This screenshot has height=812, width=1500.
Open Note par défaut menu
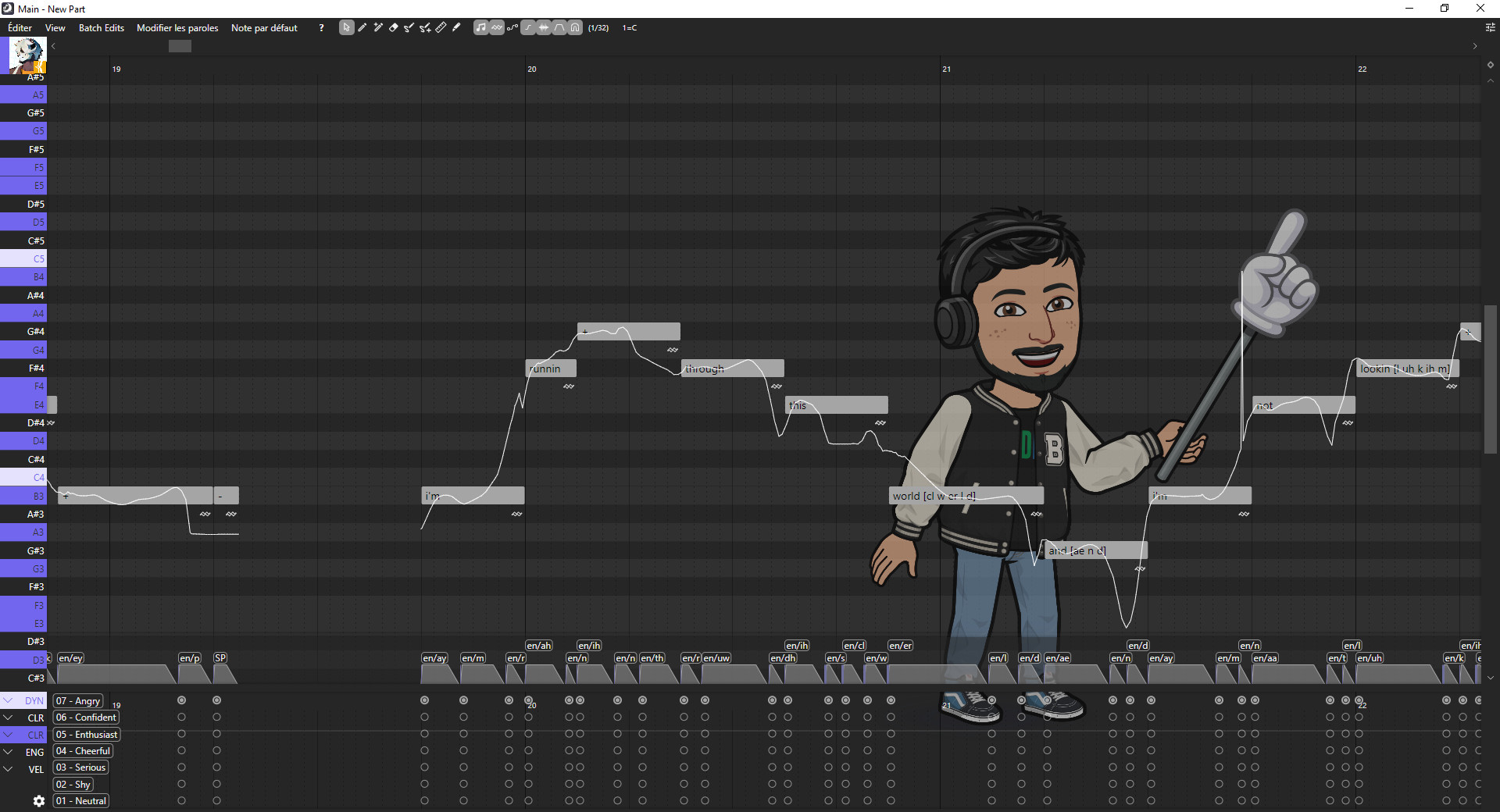pos(264,28)
